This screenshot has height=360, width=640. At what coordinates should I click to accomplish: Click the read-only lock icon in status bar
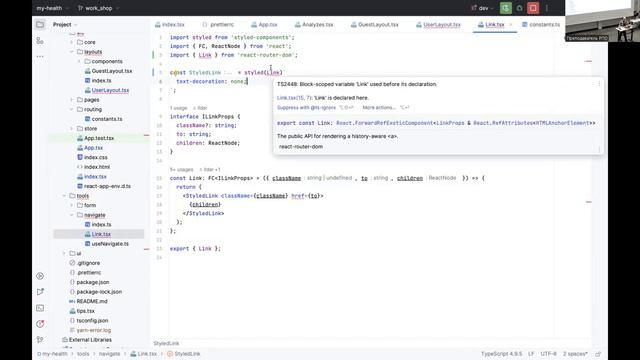[598, 354]
